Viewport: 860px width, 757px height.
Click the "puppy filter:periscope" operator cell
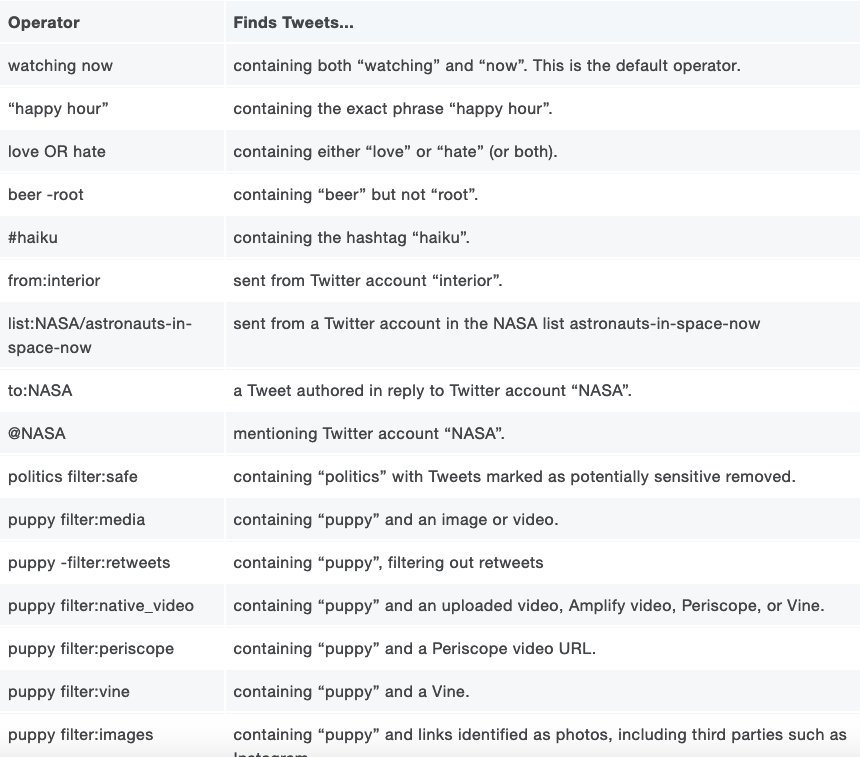[91, 649]
